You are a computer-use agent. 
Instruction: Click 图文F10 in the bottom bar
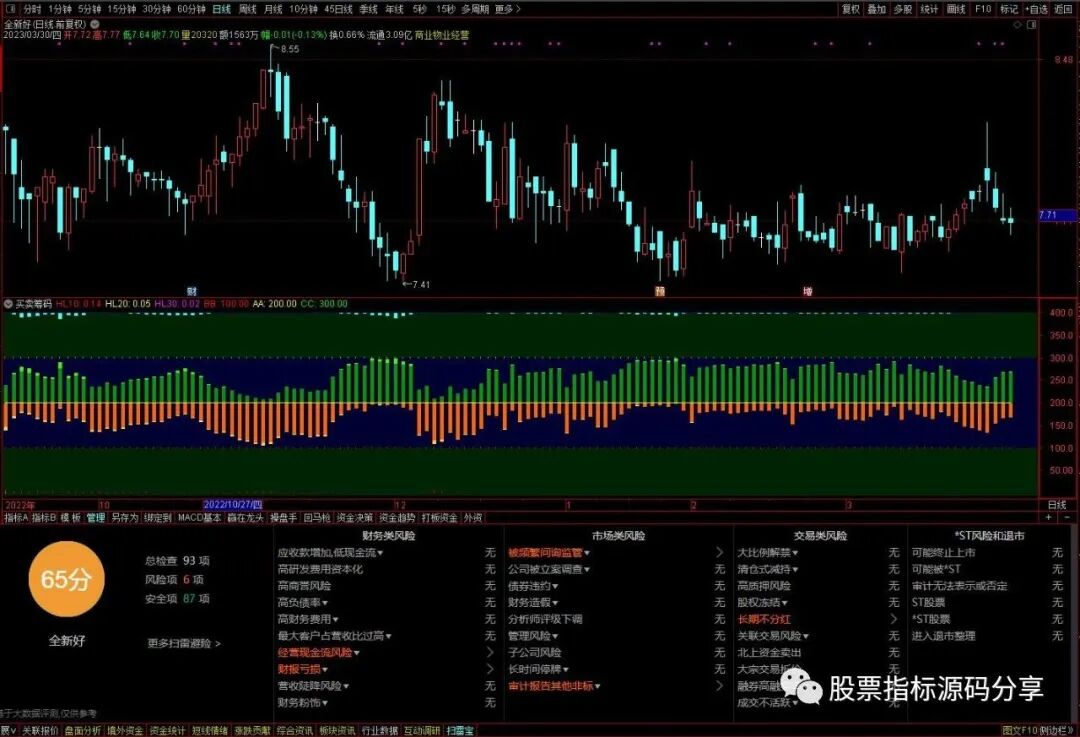[x=1020, y=731]
